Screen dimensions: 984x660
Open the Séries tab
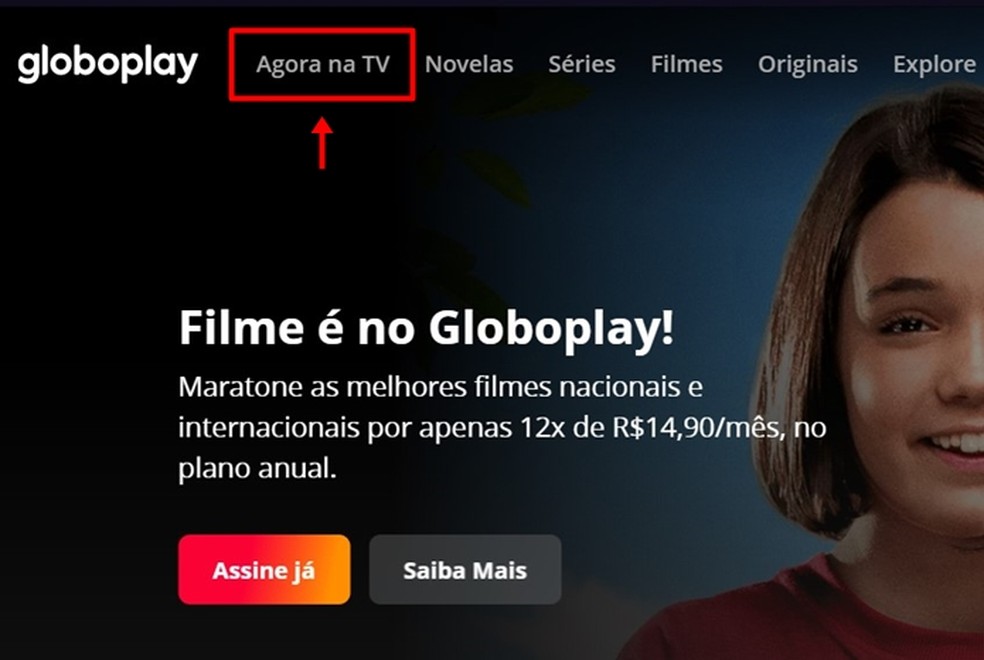(x=582, y=64)
